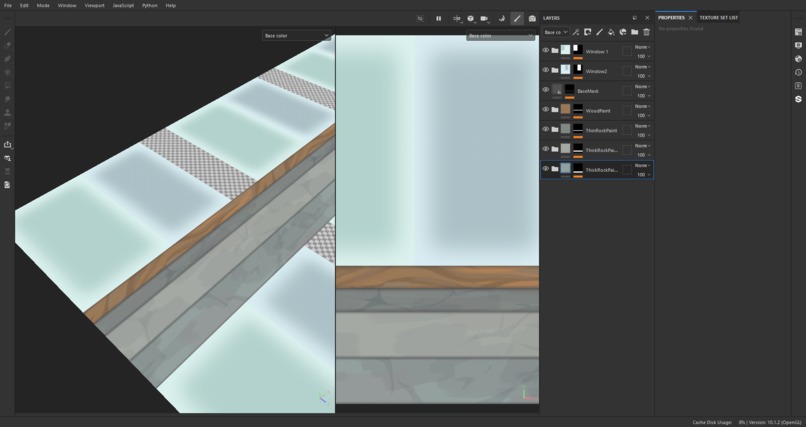Open the export/send-to icon in left sidebar

click(8, 145)
